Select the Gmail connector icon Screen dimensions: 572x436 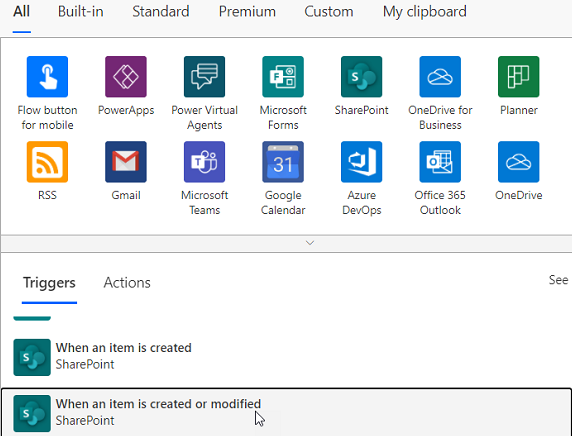126,162
